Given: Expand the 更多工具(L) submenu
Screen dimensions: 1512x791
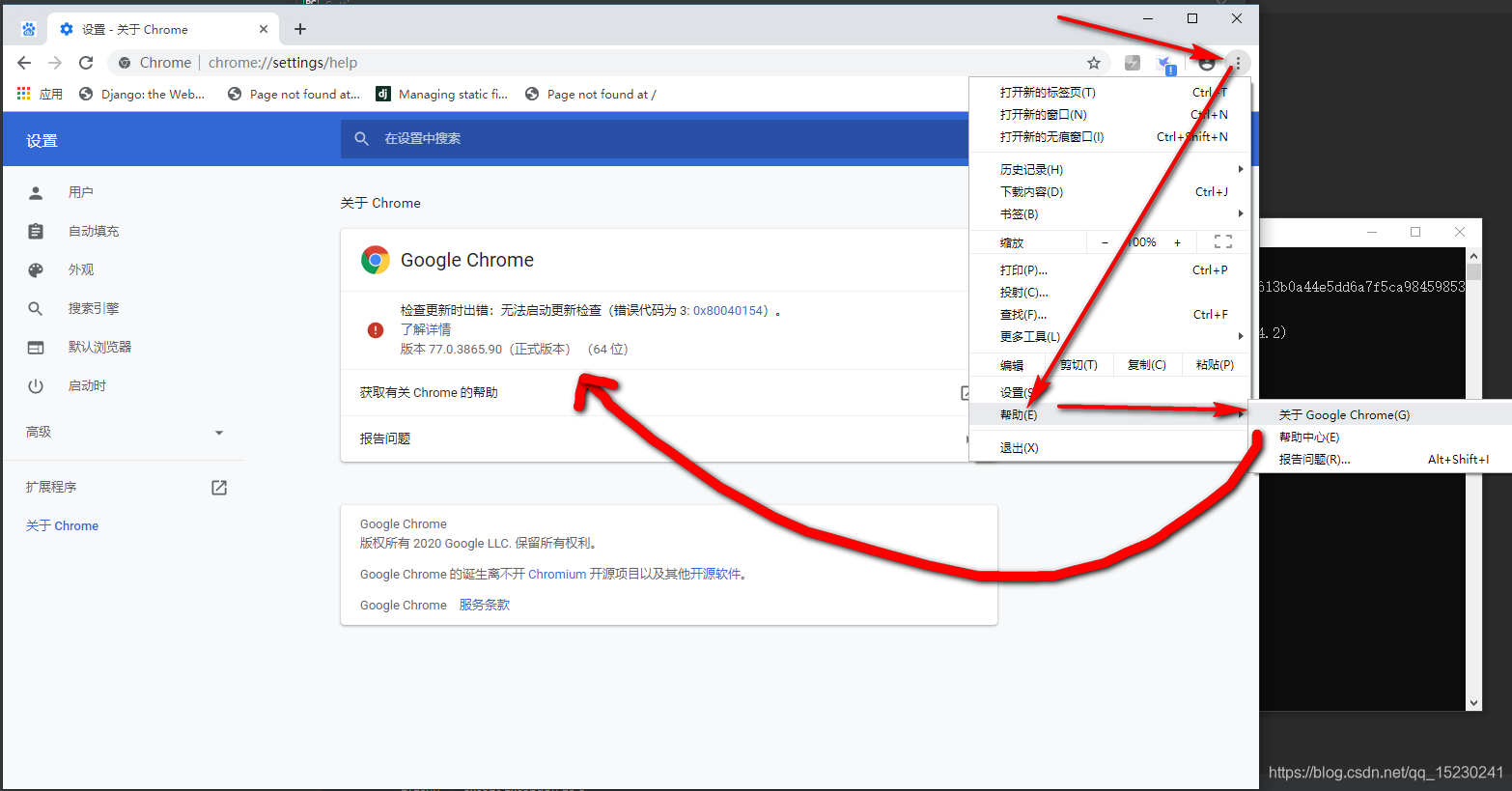Looking at the screenshot, I should [1110, 337].
